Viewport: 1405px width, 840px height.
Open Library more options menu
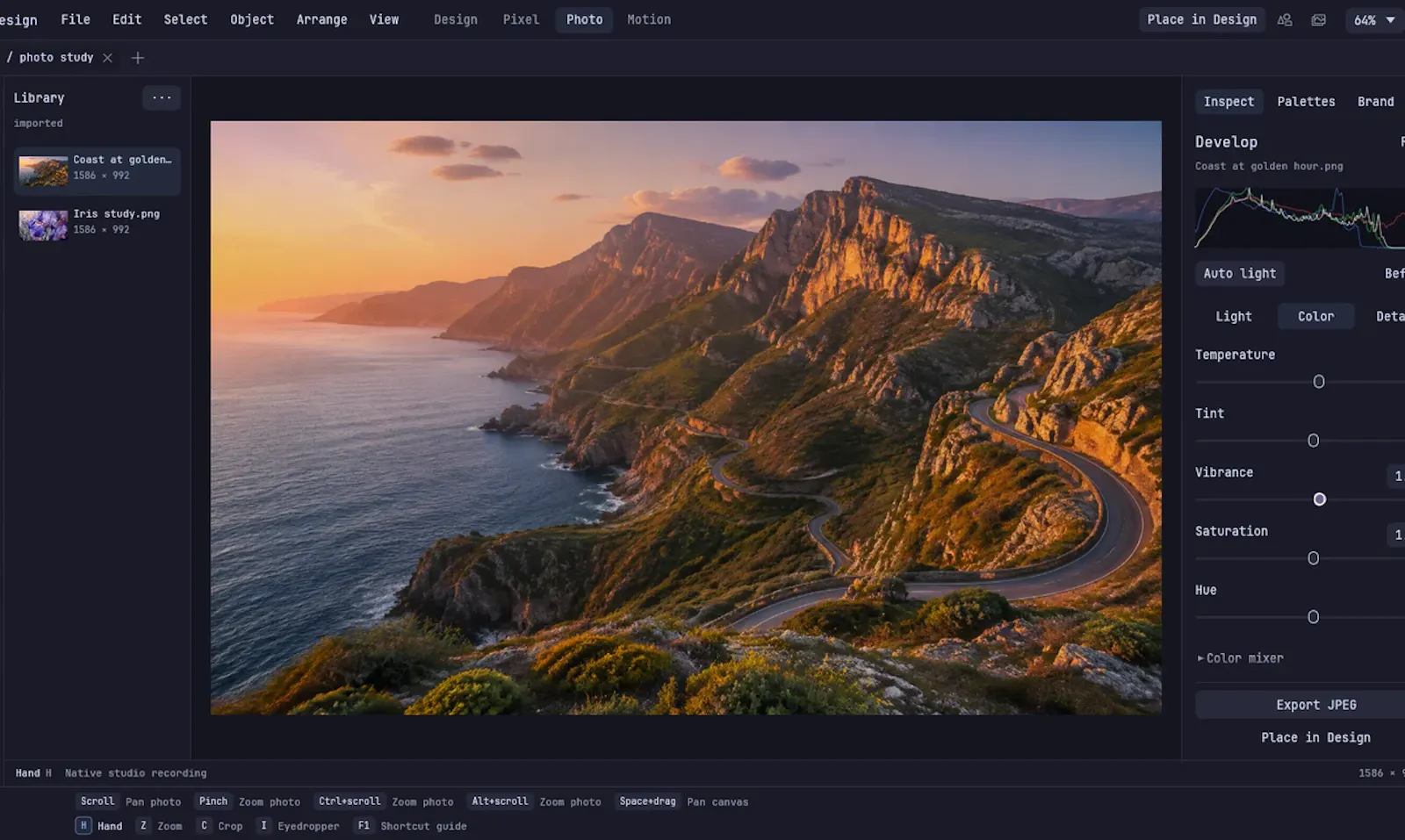tap(162, 97)
